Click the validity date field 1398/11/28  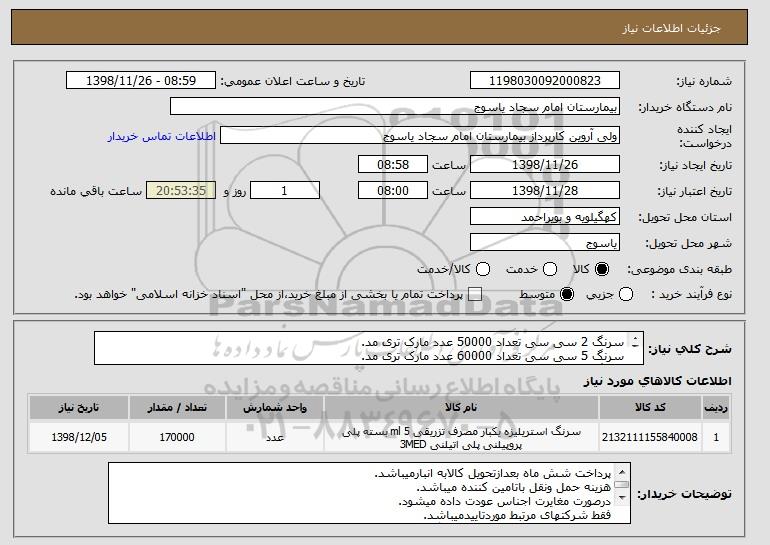[x=545, y=191]
